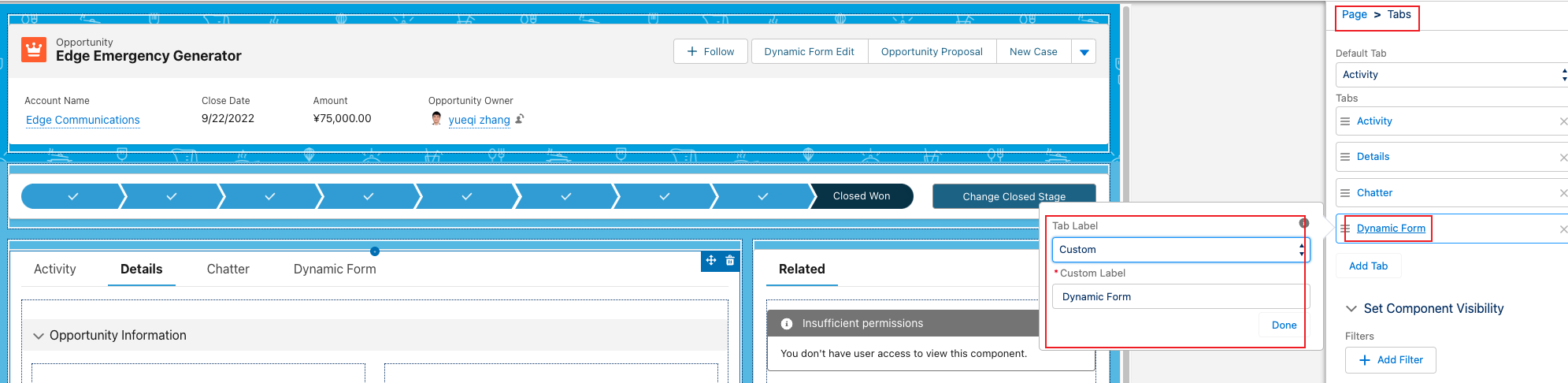This screenshot has width=1568, height=383.
Task: Click Done in the Tab Label popover
Action: (x=1284, y=325)
